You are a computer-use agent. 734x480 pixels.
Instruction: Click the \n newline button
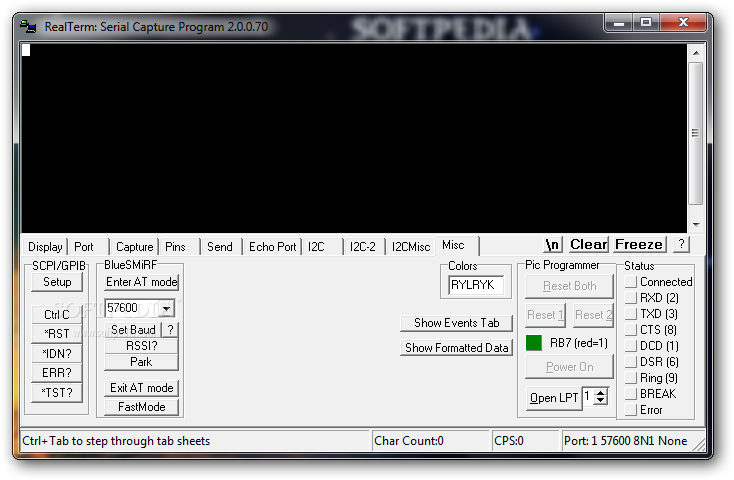[553, 244]
